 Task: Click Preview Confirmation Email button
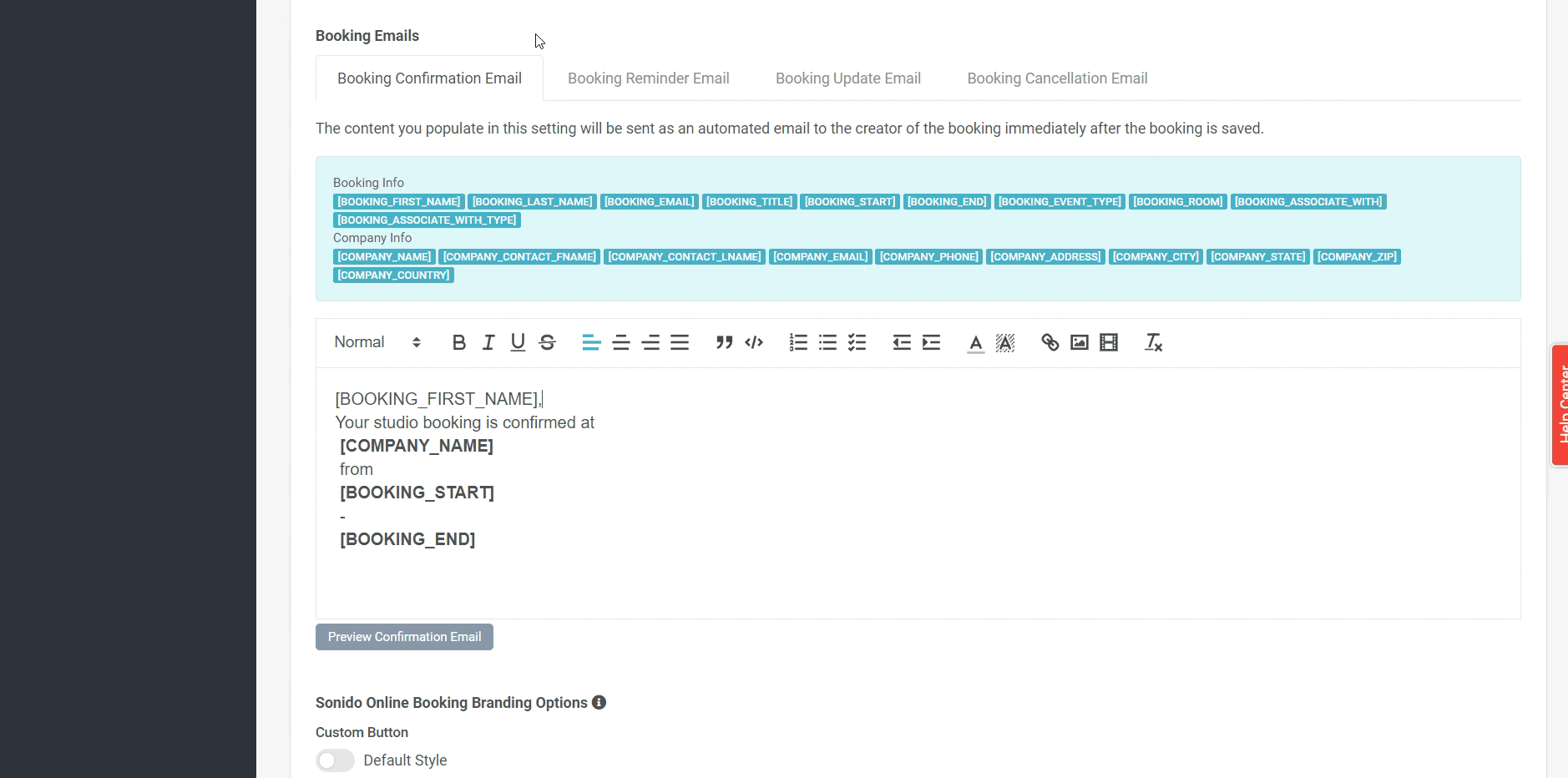pos(404,637)
